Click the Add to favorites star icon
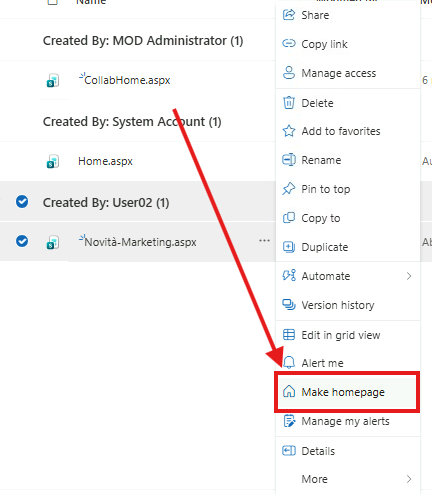 289,131
